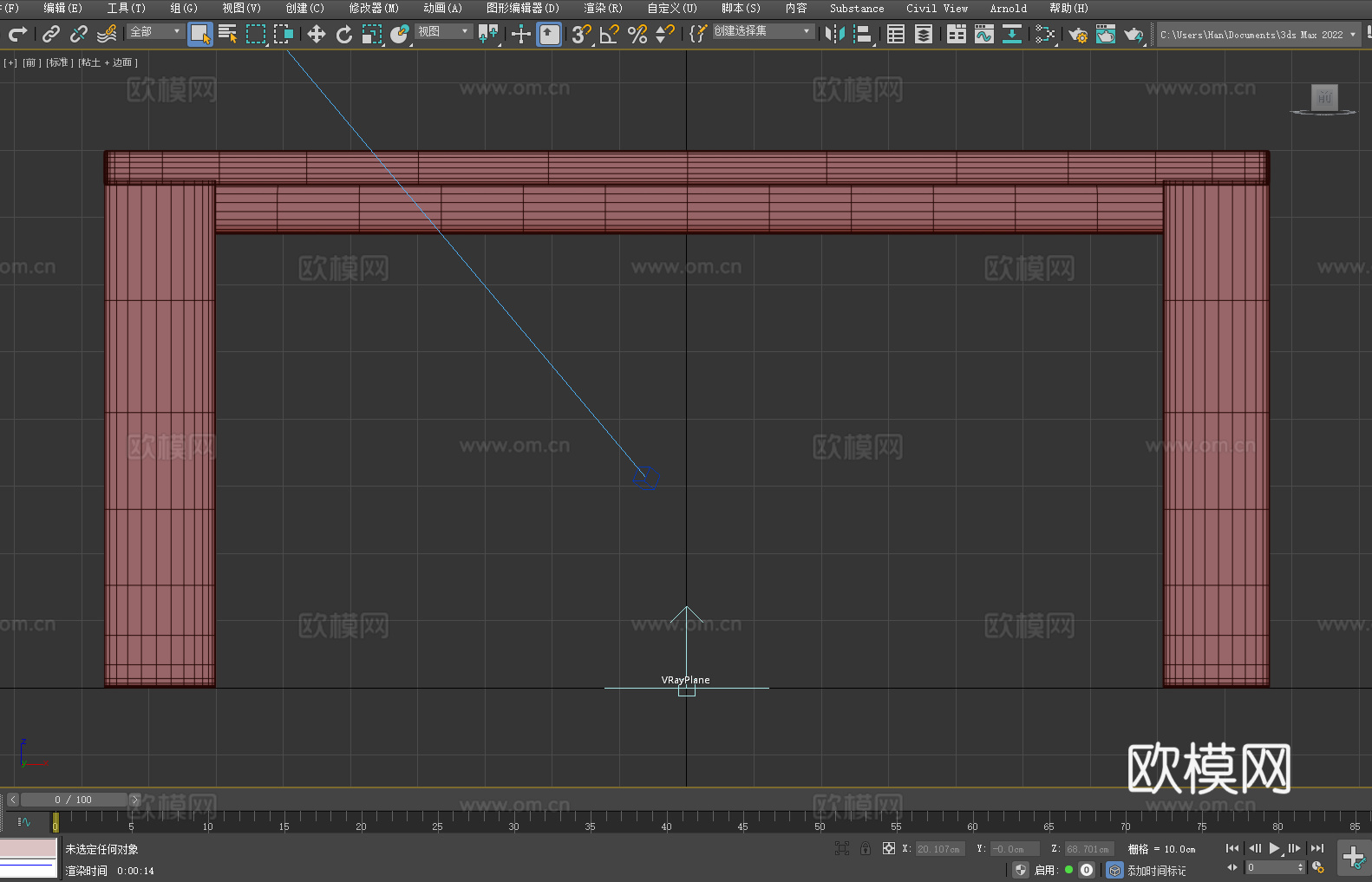Go to end of animation
Image resolution: width=1372 pixels, height=882 pixels.
pos(1317,848)
